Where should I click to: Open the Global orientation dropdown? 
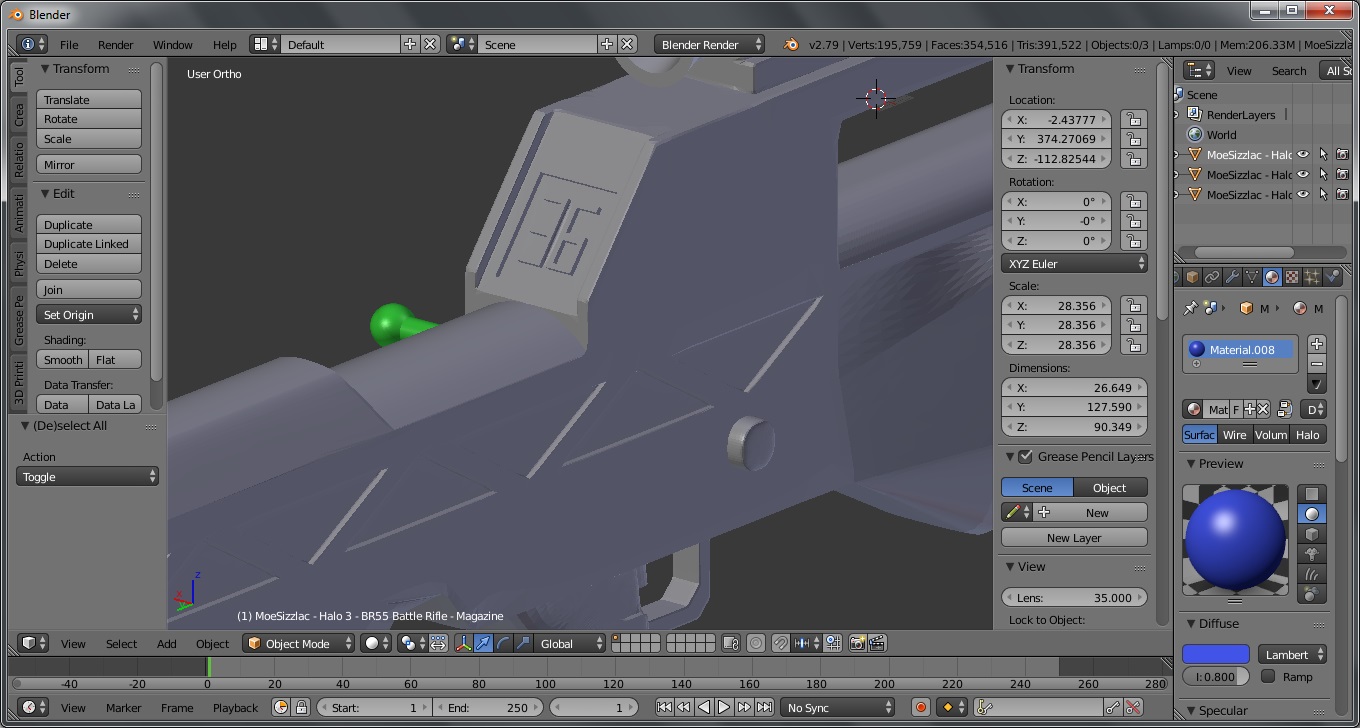(570, 644)
